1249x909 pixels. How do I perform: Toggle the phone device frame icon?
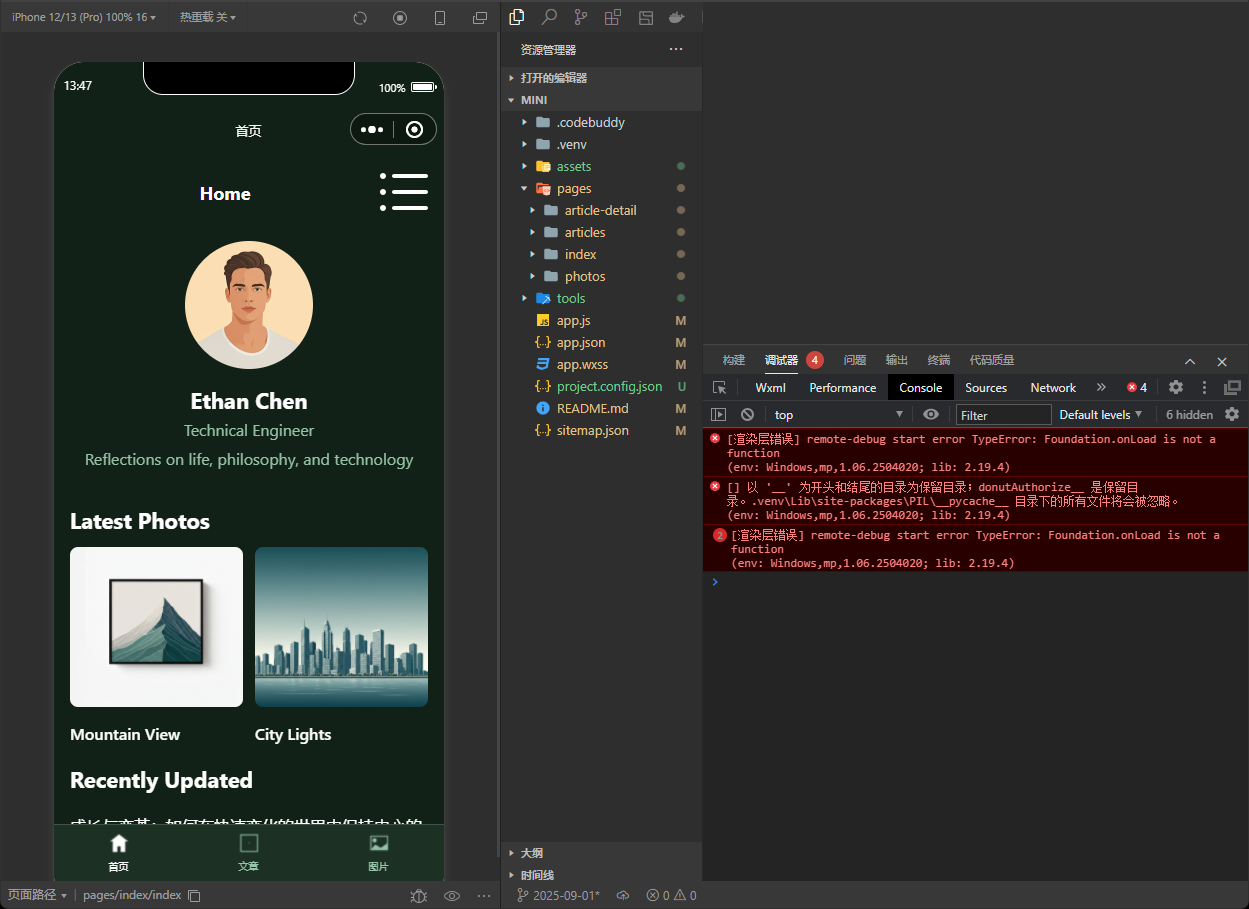point(440,18)
